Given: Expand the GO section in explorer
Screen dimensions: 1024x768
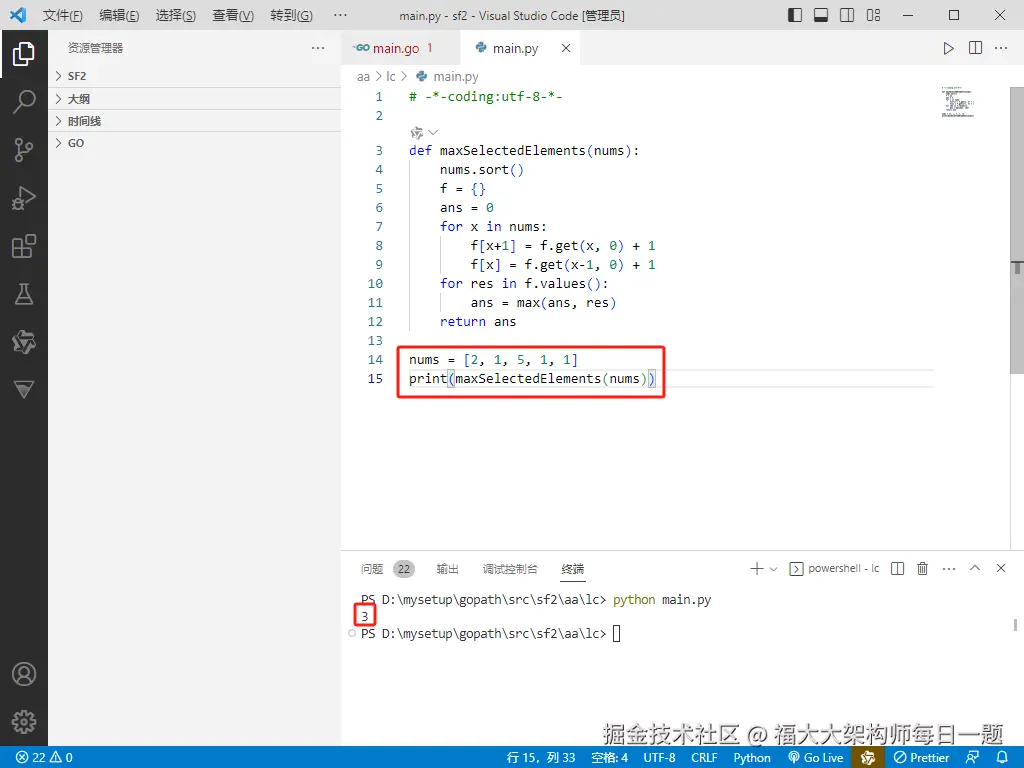Looking at the screenshot, I should coord(195,143).
